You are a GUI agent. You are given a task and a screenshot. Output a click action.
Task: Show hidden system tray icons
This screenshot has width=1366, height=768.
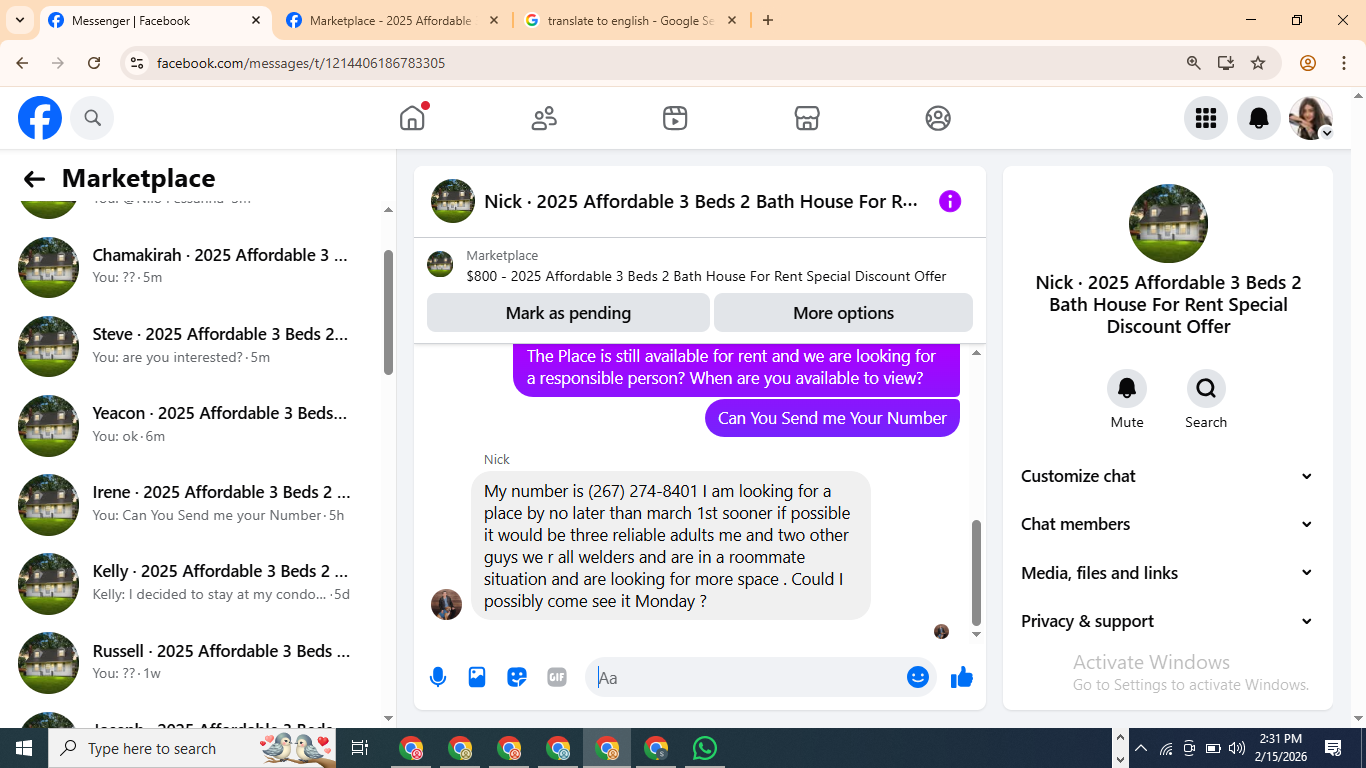point(1140,748)
